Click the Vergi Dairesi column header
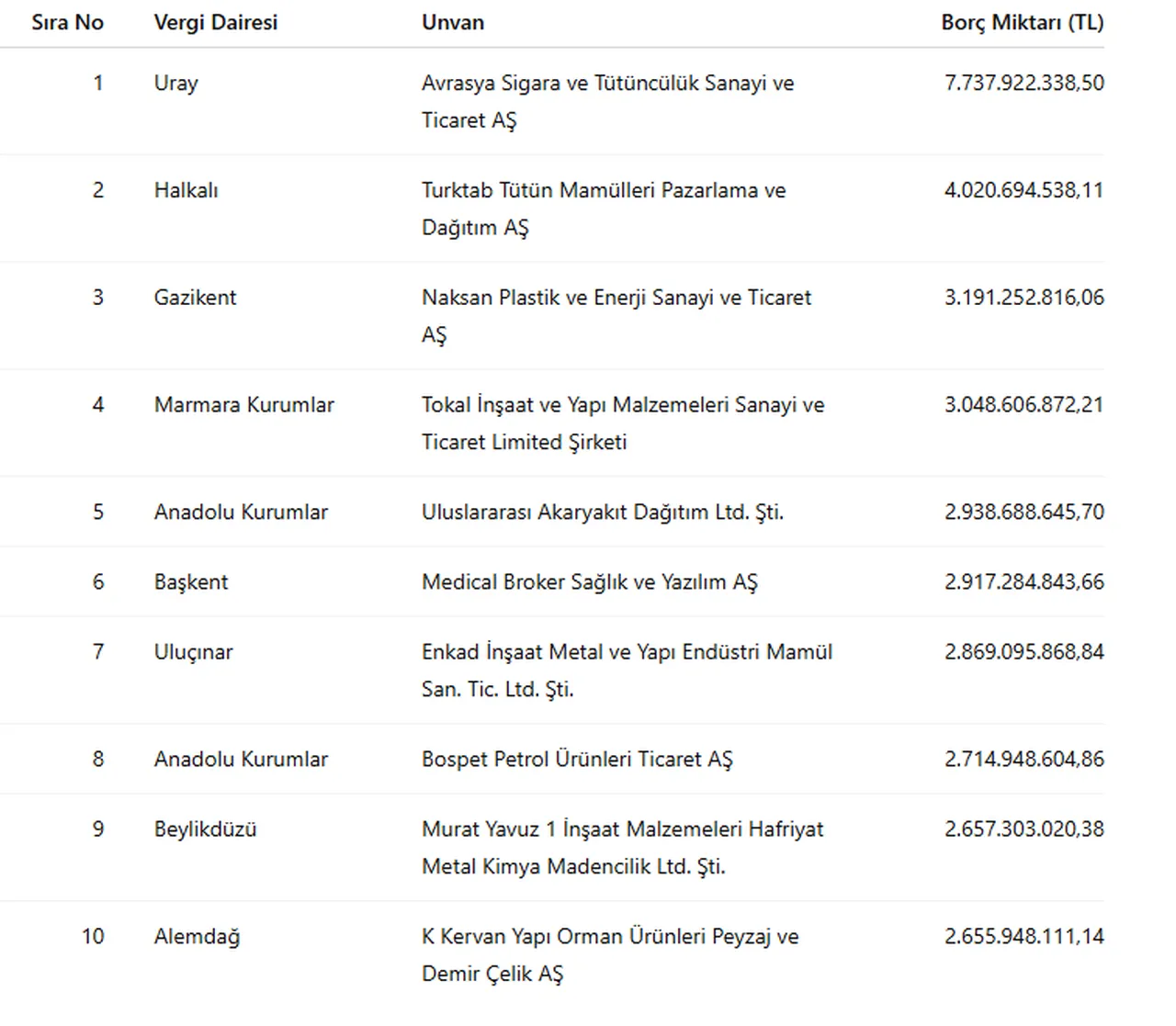The width and height of the screenshot is (1176, 1026). (x=215, y=23)
